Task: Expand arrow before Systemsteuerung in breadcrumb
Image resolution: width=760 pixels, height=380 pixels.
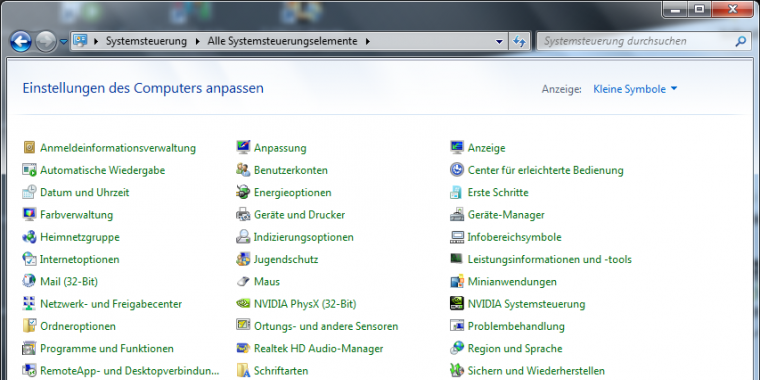Action: pyautogui.click(x=96, y=42)
